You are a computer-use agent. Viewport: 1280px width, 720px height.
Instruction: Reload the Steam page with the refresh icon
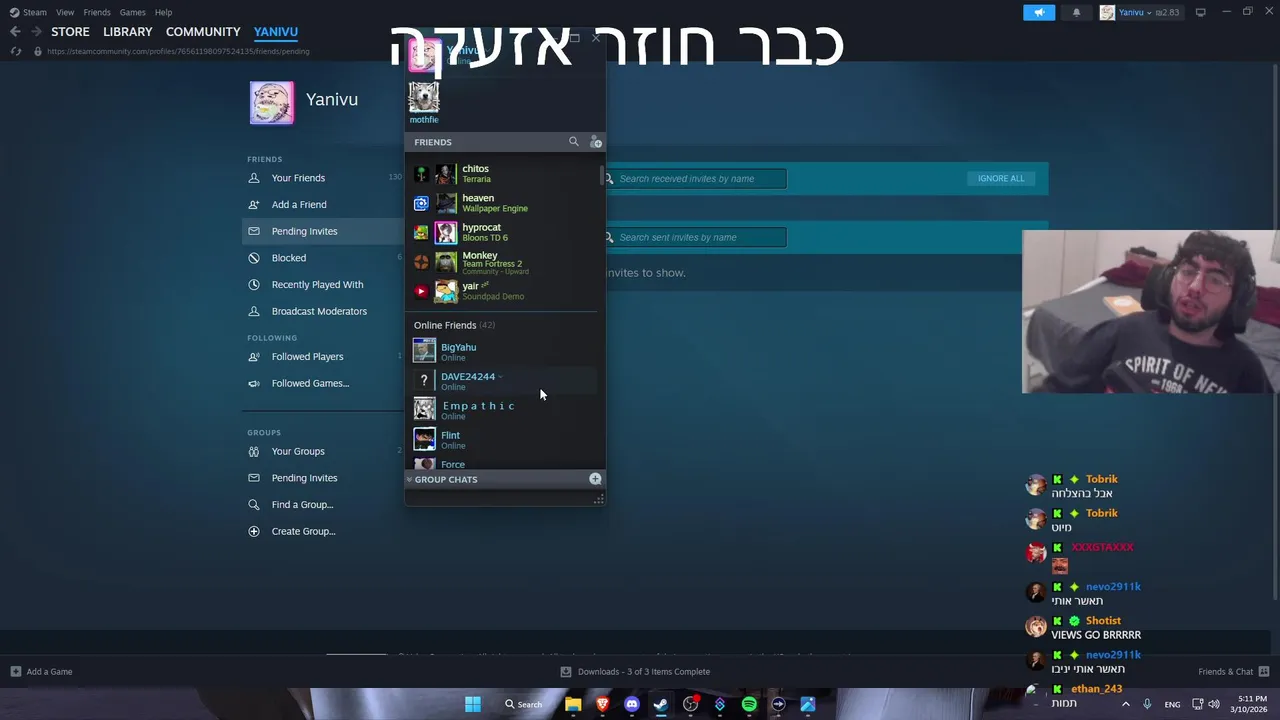coord(16,51)
